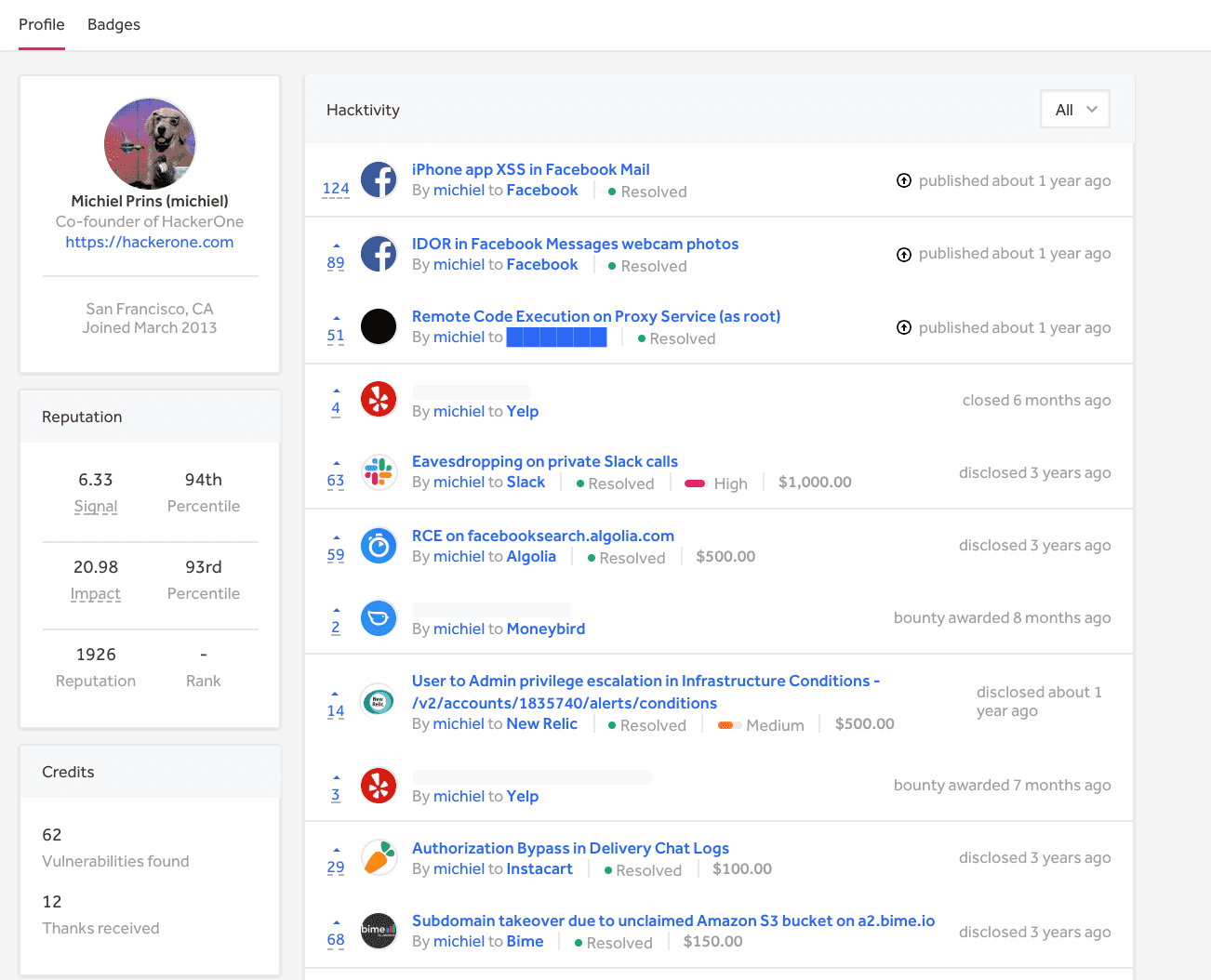Click the Michiel Prins profile avatar
The image size is (1211, 980).
click(150, 143)
